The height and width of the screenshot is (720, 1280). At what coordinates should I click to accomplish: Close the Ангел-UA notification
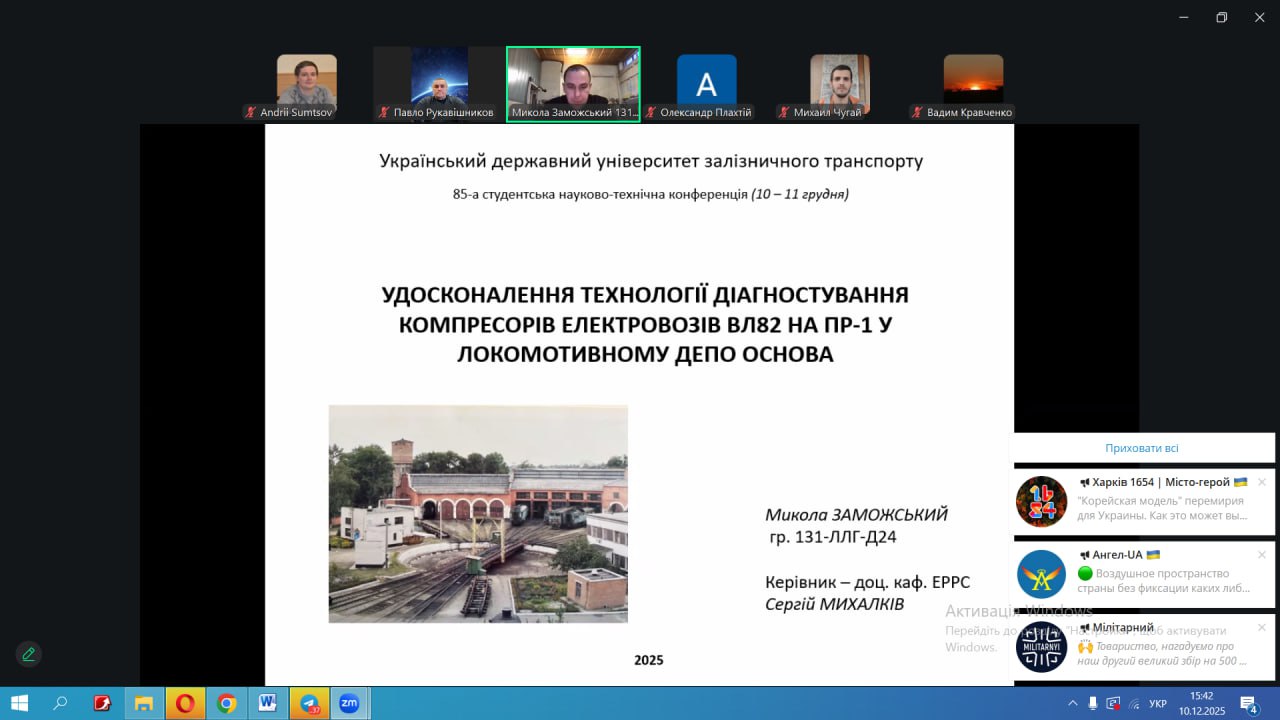click(1261, 555)
